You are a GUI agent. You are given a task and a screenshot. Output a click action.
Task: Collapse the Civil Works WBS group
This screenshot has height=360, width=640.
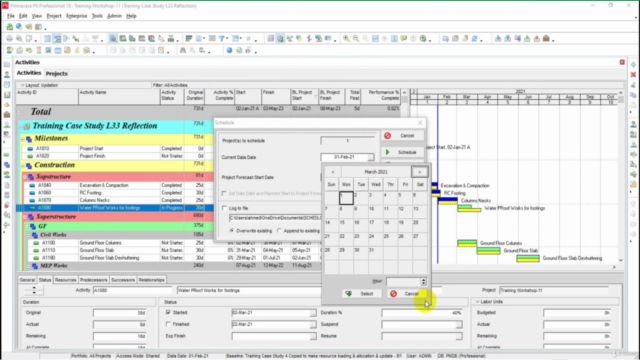coord(29,235)
